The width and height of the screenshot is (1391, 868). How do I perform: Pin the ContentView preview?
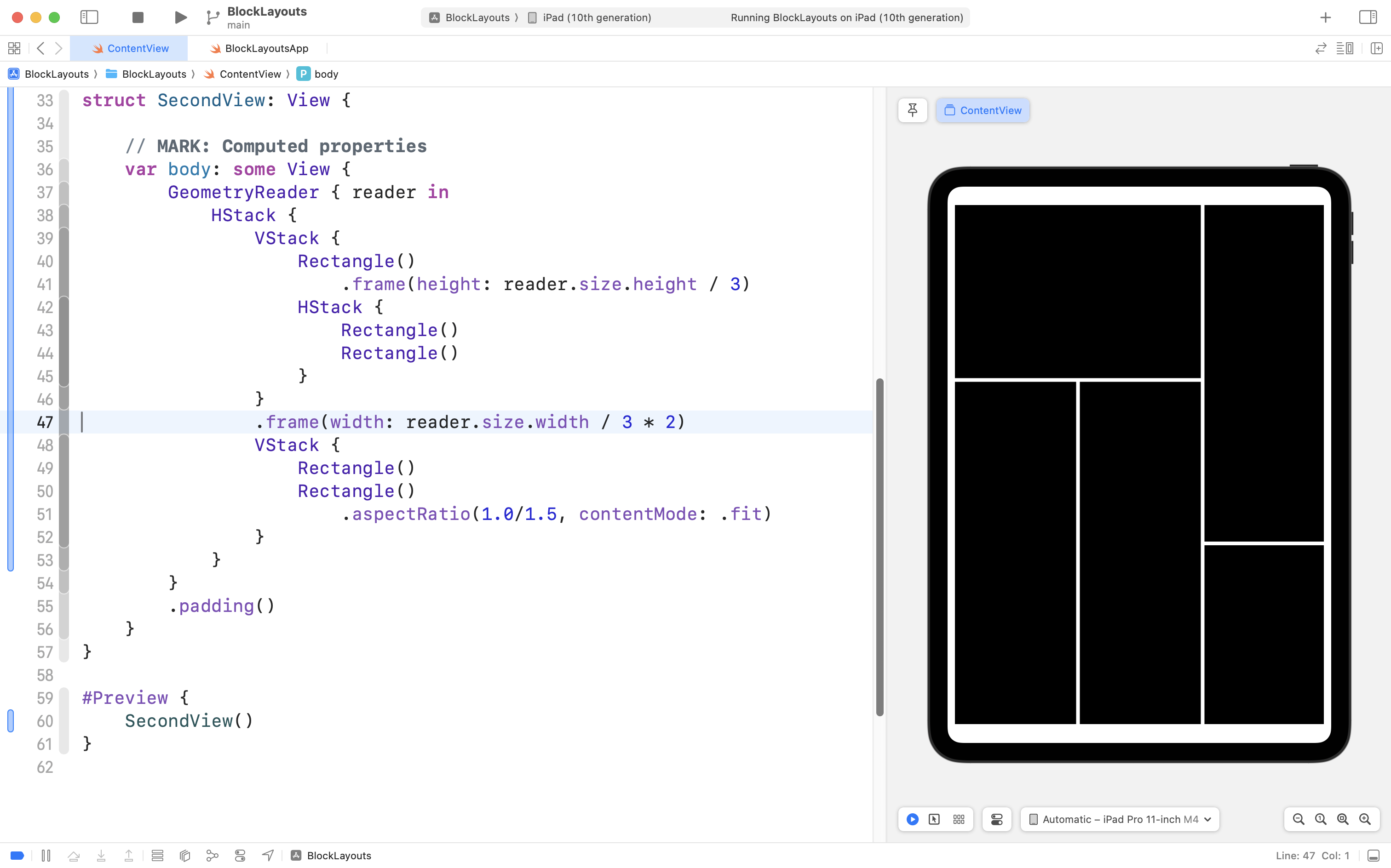click(912, 110)
